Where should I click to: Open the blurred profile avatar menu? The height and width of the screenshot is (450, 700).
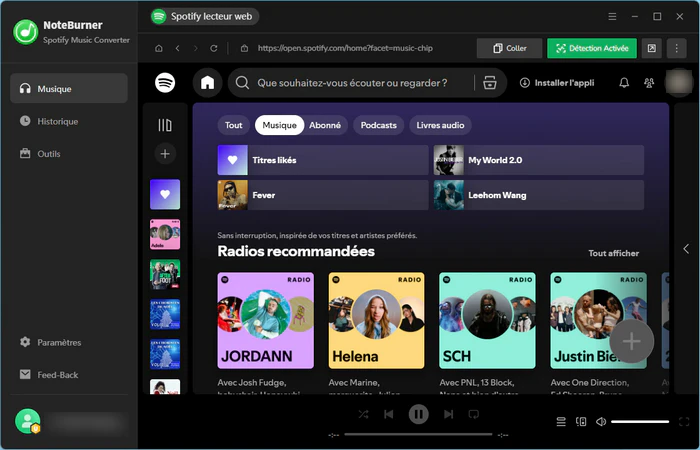pyautogui.click(x=679, y=83)
